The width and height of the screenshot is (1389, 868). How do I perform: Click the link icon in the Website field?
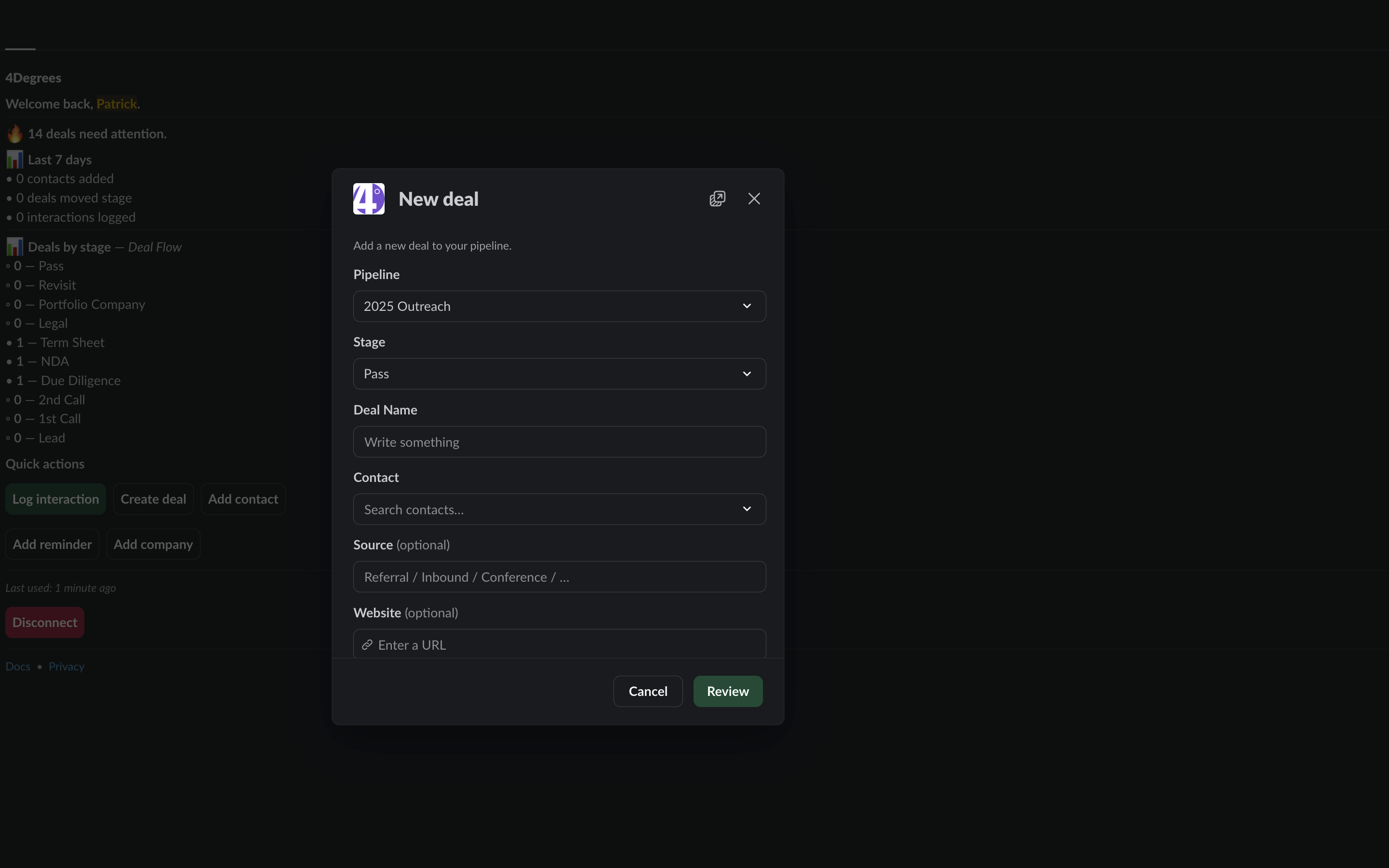367,645
